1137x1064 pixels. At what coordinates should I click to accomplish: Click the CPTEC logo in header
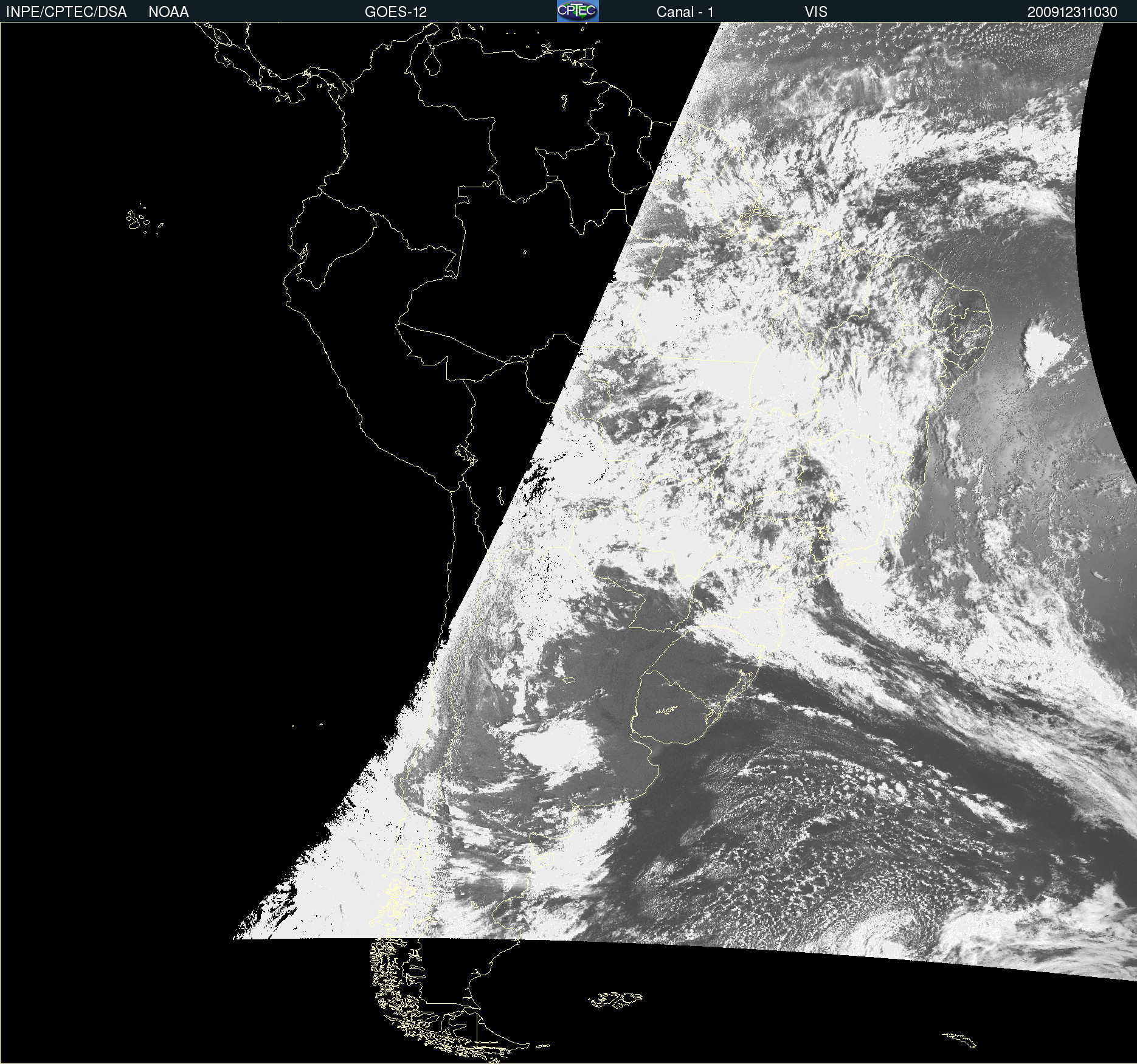click(x=578, y=11)
